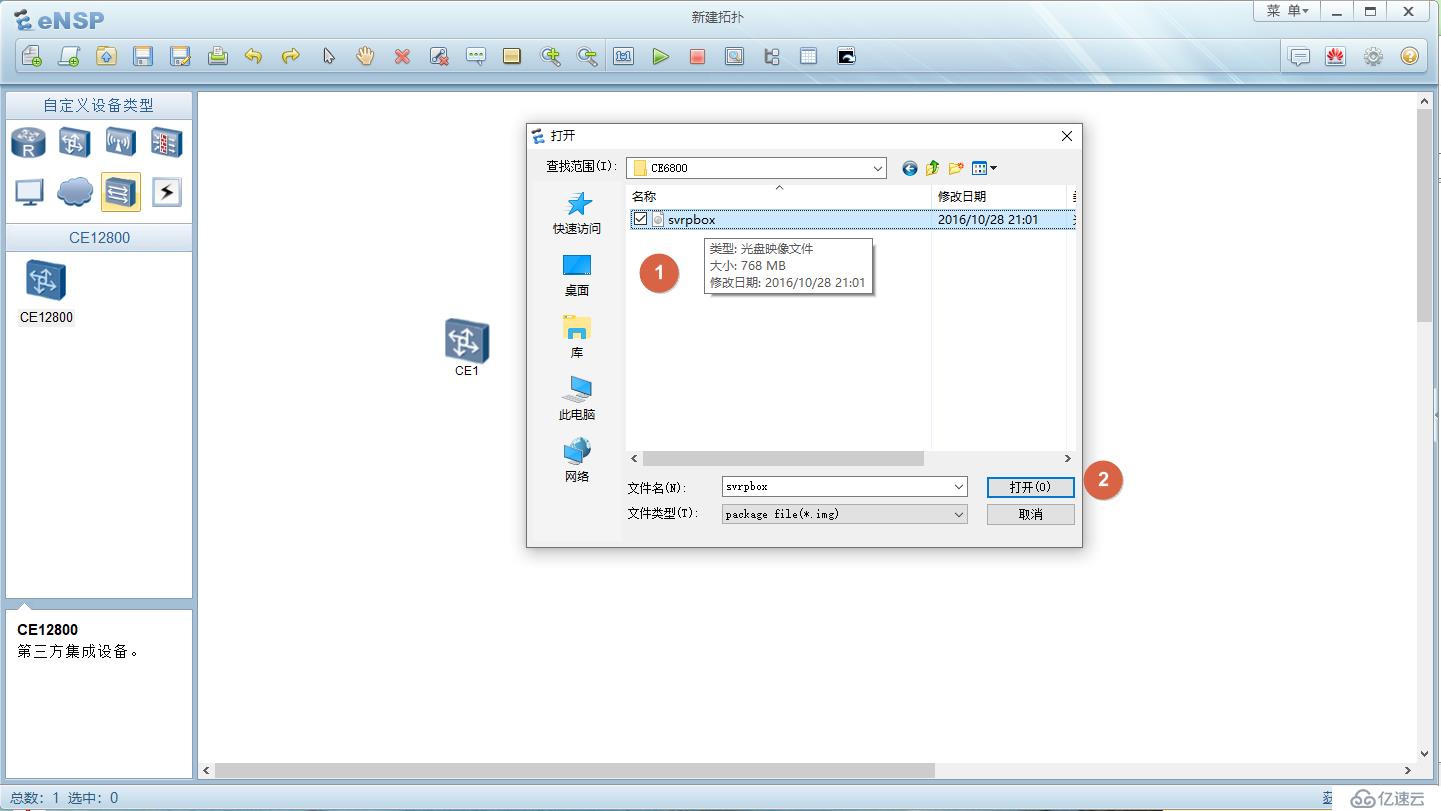
Task: Add a text note with speech-bubble icon
Action: pos(476,56)
